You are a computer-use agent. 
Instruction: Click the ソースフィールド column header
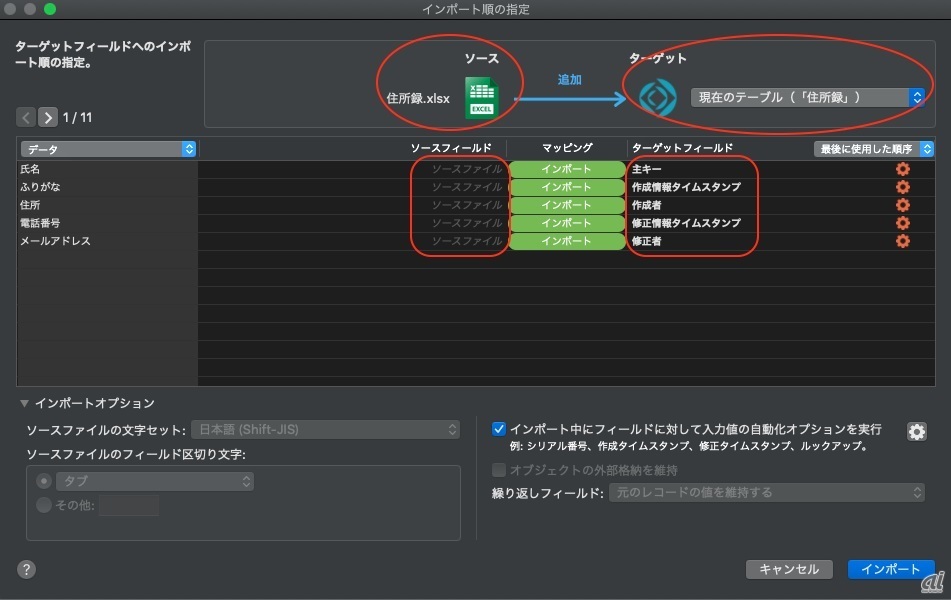(451, 148)
